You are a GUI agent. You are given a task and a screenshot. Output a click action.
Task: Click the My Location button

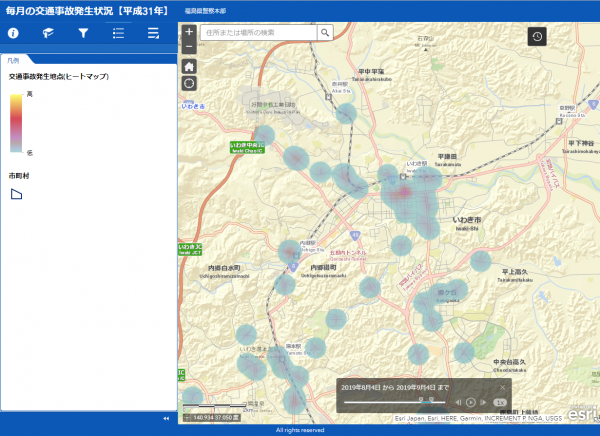(x=189, y=83)
